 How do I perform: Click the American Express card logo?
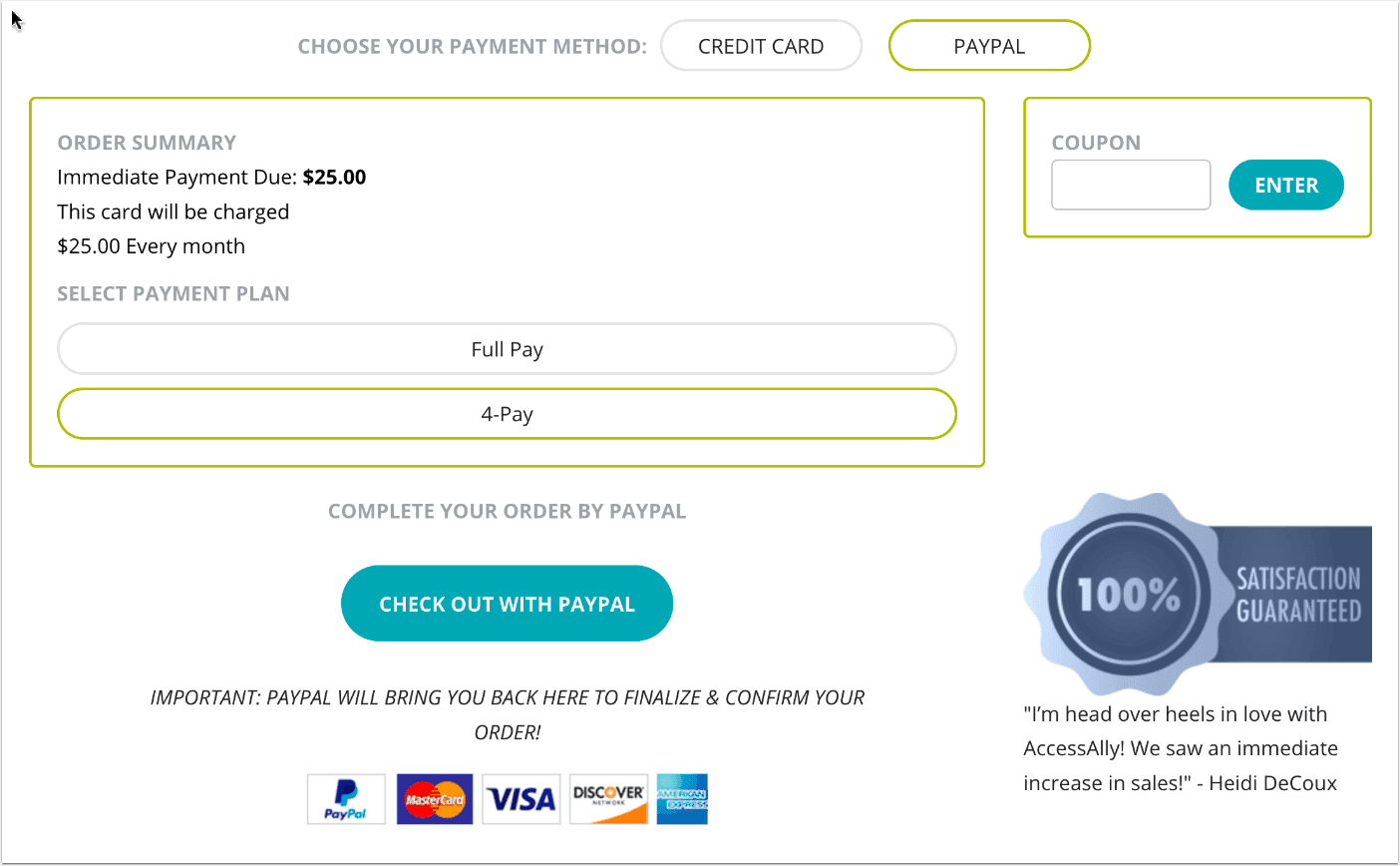point(682,799)
